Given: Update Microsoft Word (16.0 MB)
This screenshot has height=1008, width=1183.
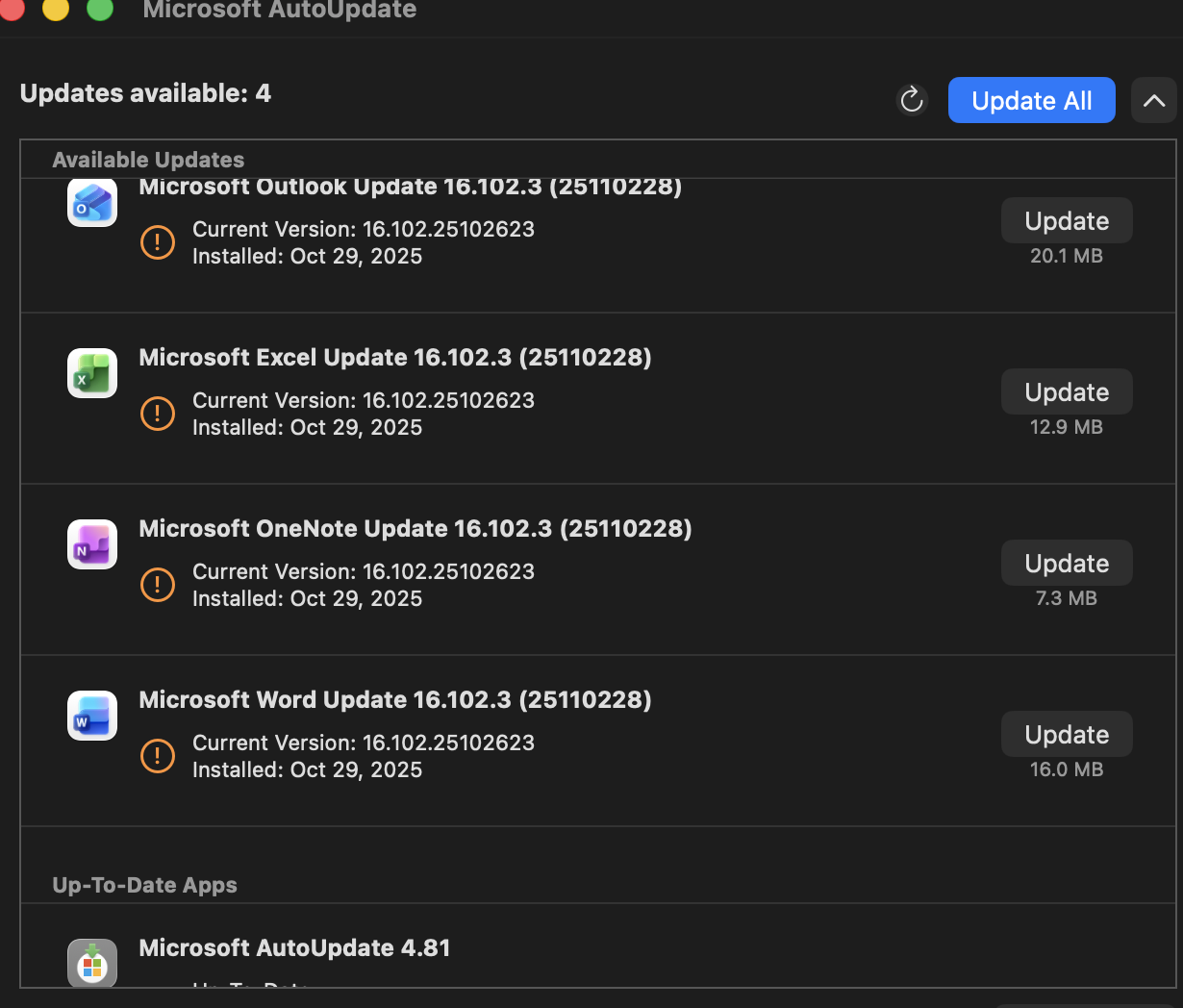Looking at the screenshot, I should point(1067,735).
